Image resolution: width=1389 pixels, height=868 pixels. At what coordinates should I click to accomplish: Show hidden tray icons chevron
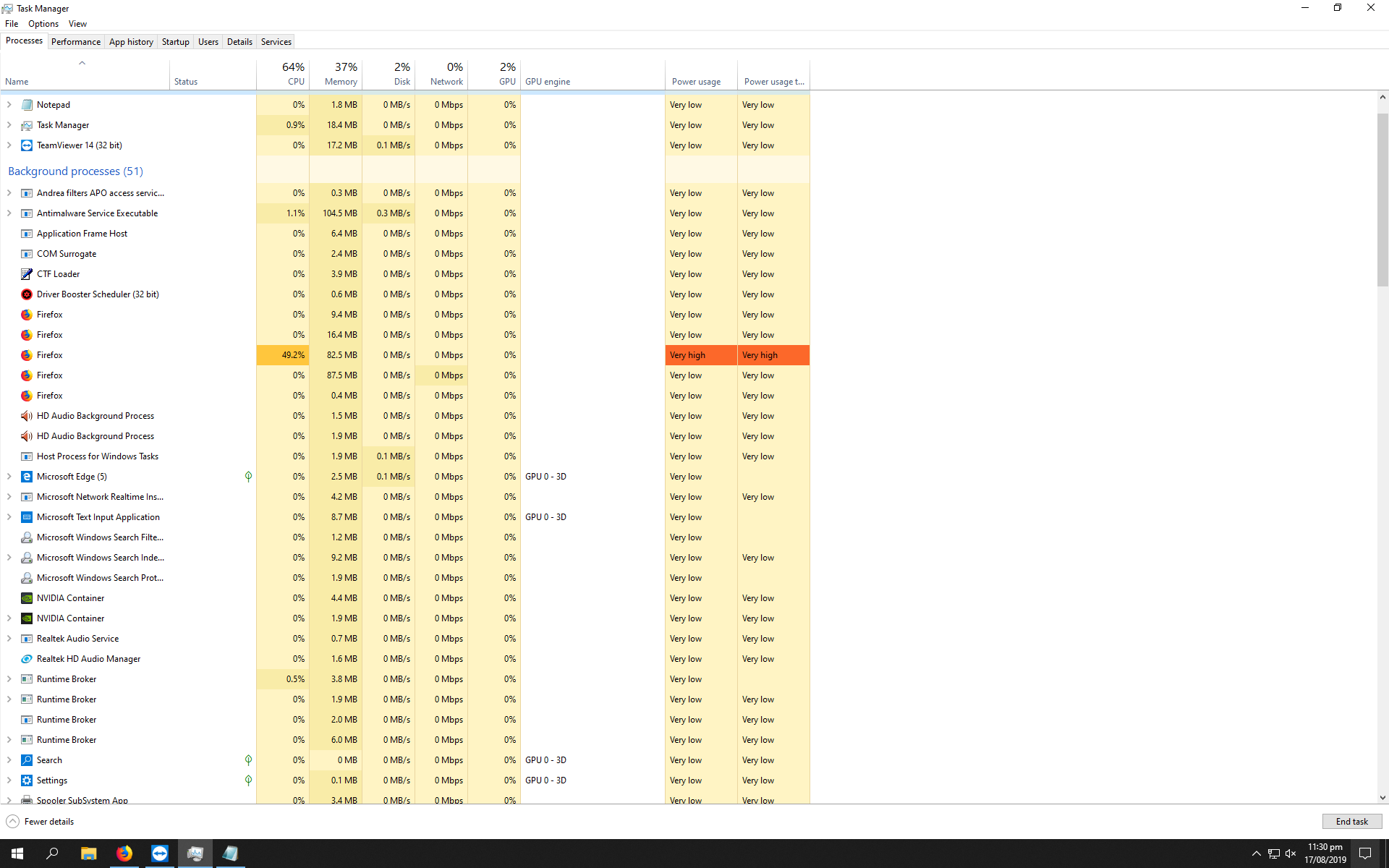(1256, 854)
